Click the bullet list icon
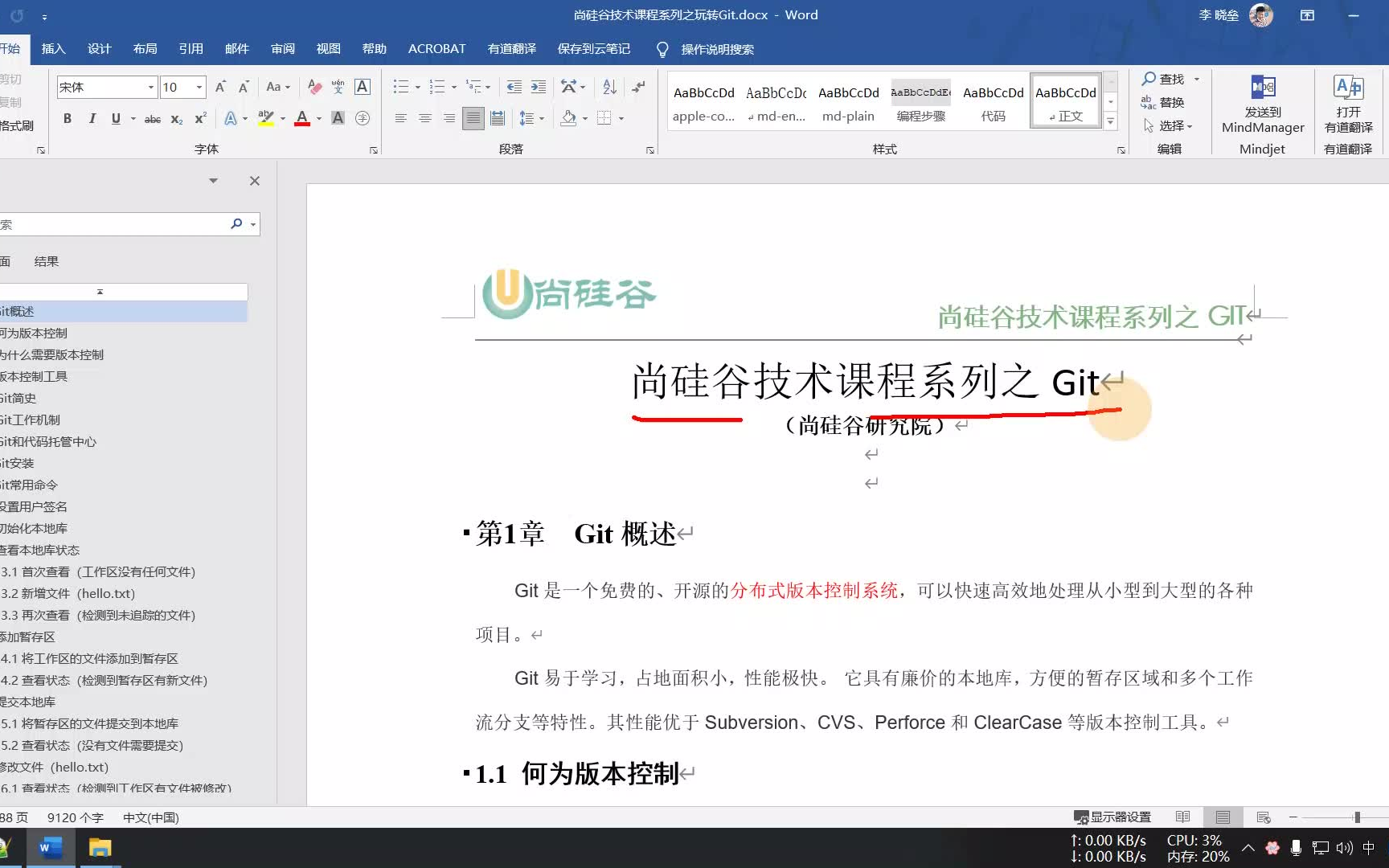Image resolution: width=1389 pixels, height=868 pixels. pos(400,87)
